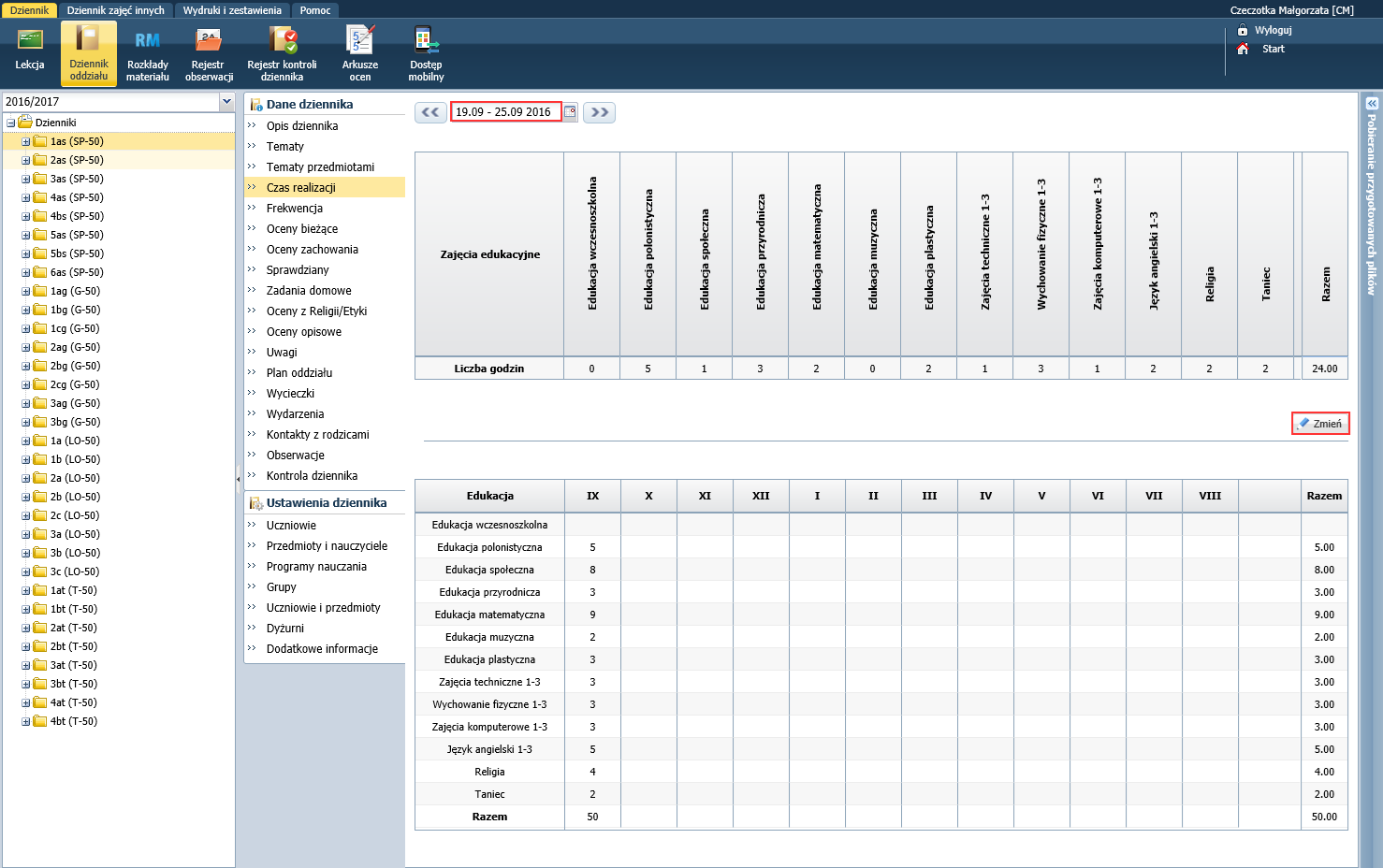The image size is (1383, 868).
Task: Click the Zmień button
Action: point(1320,424)
